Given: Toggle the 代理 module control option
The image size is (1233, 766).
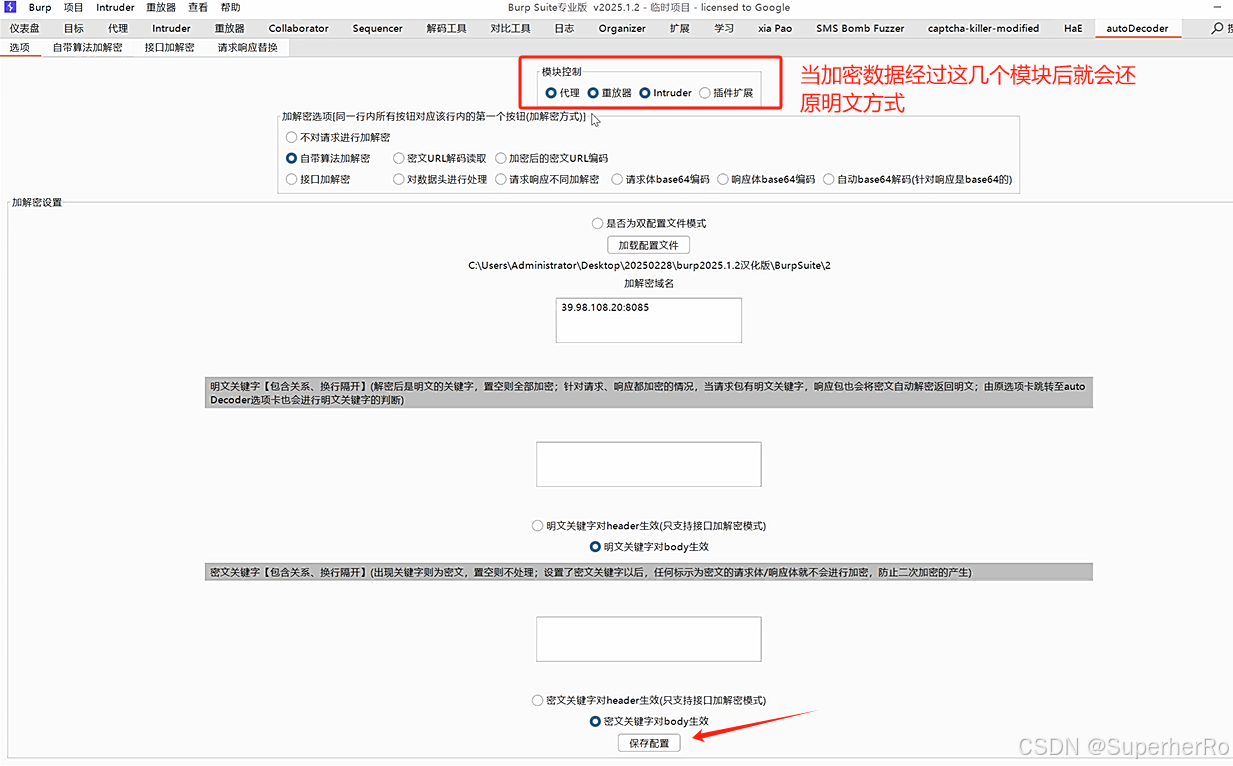Looking at the screenshot, I should [x=562, y=93].
